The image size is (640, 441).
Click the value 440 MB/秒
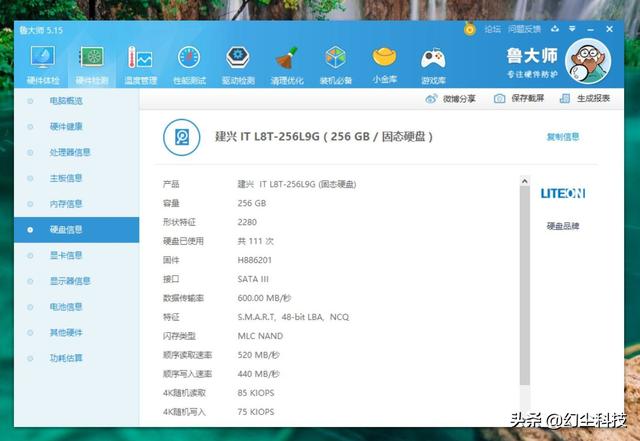[x=258, y=374]
